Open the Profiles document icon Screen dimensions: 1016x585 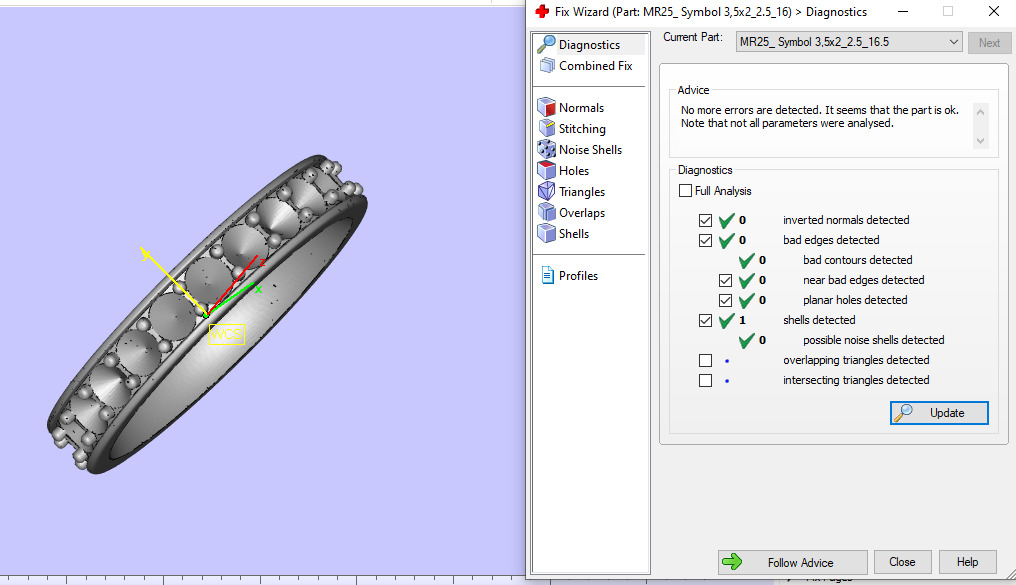tap(548, 275)
